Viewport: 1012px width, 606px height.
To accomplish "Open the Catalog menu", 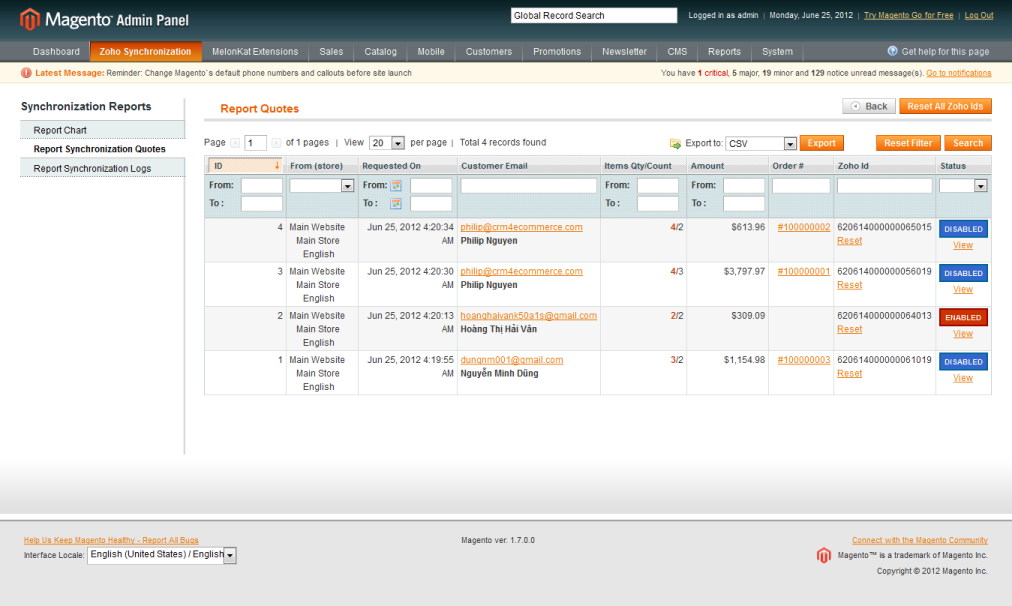I will (x=381, y=52).
